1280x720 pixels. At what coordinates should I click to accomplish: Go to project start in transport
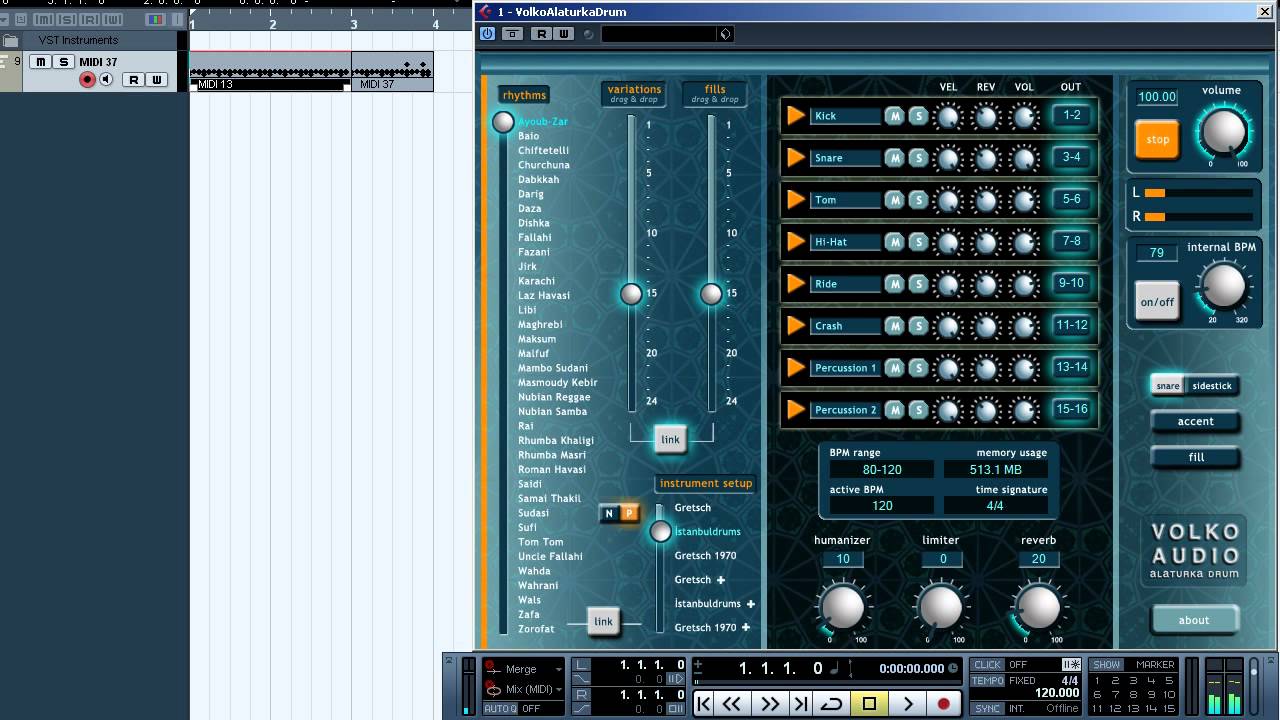703,704
